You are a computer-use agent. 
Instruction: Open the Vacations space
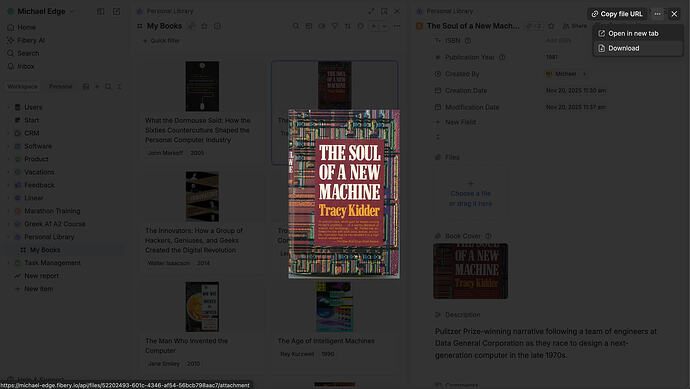coord(39,172)
